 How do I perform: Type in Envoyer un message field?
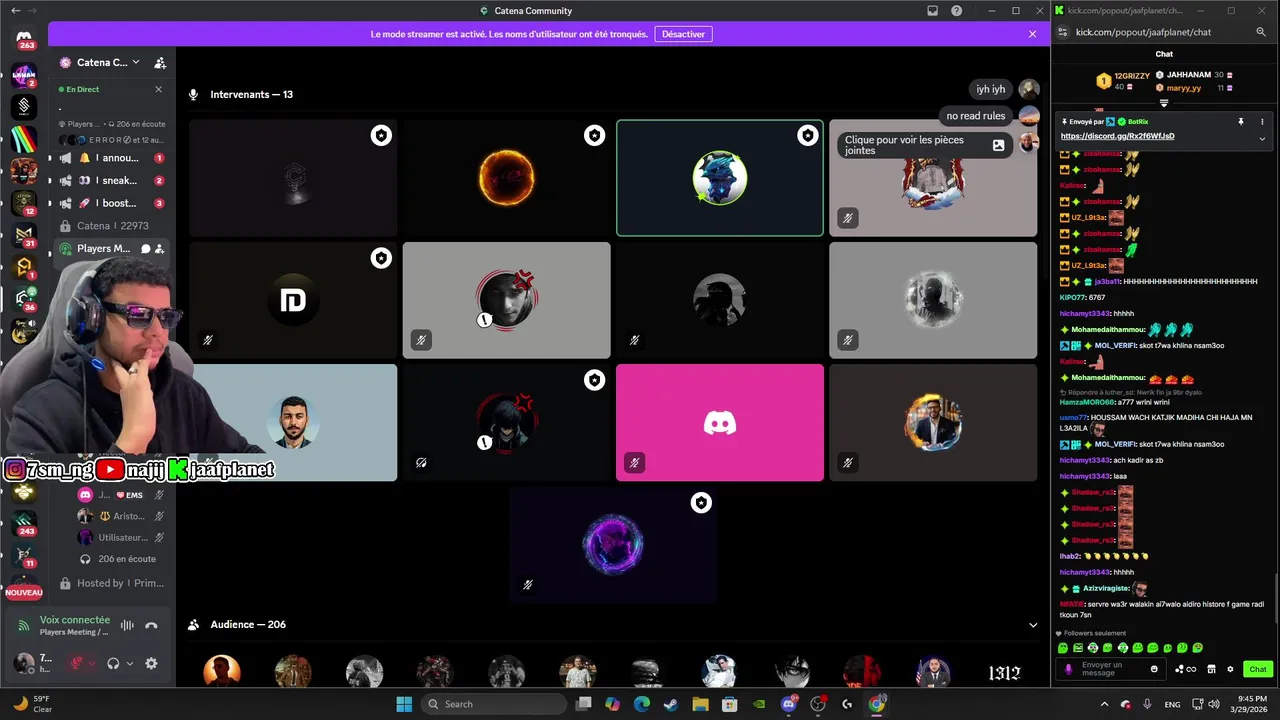(x=1112, y=669)
